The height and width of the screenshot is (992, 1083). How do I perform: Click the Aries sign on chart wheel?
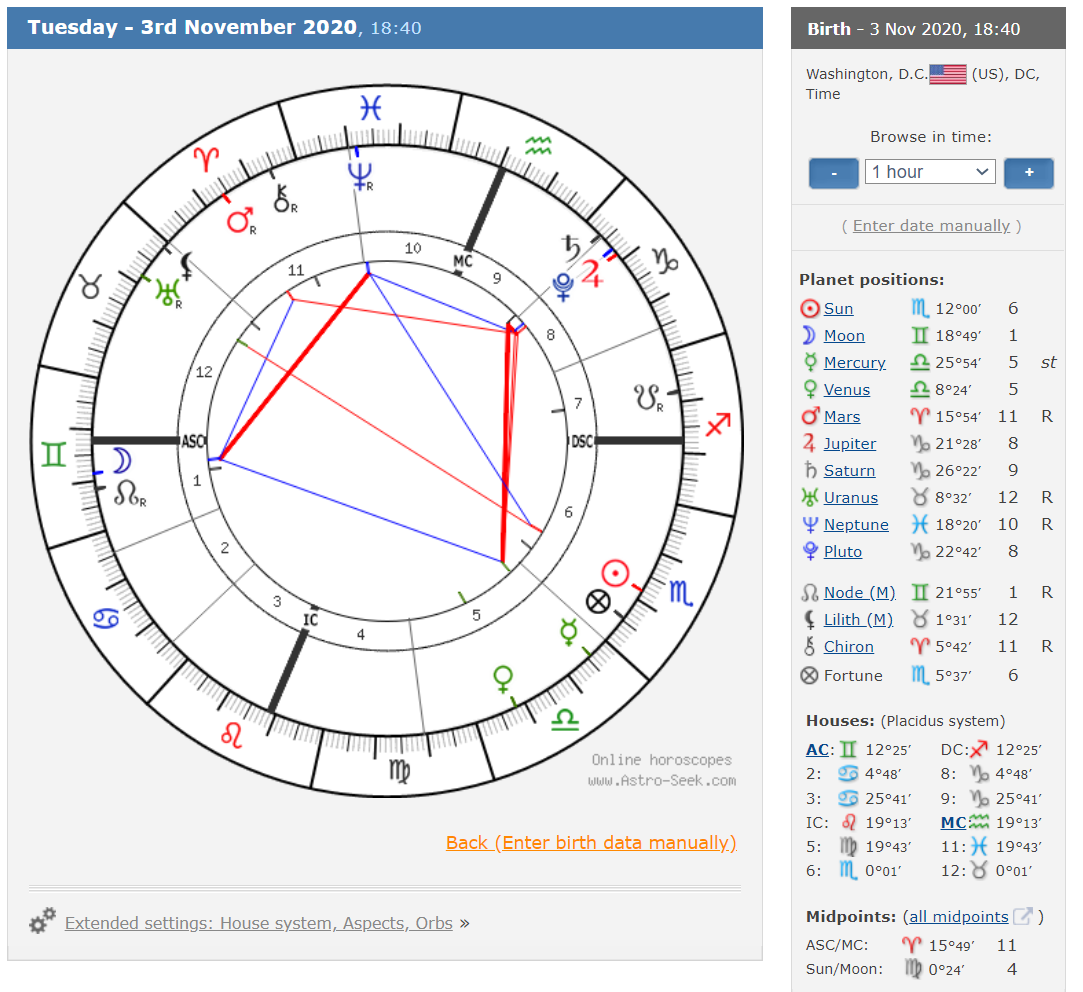(207, 160)
